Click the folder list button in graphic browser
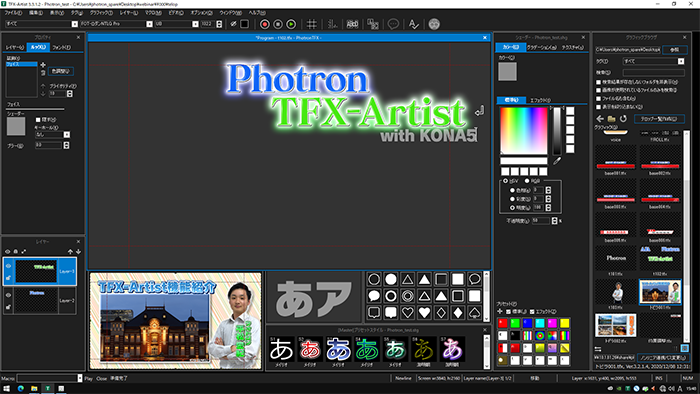 pyautogui.click(x=659, y=119)
